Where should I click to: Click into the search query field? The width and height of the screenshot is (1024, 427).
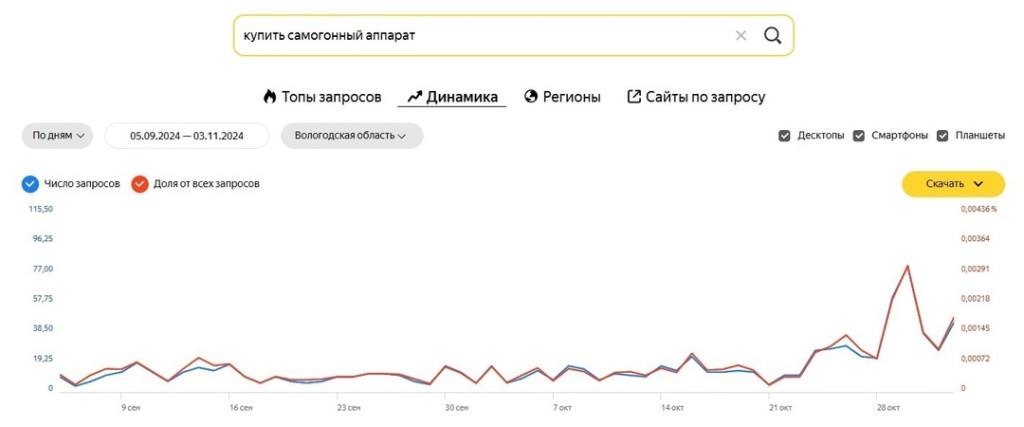click(x=483, y=35)
